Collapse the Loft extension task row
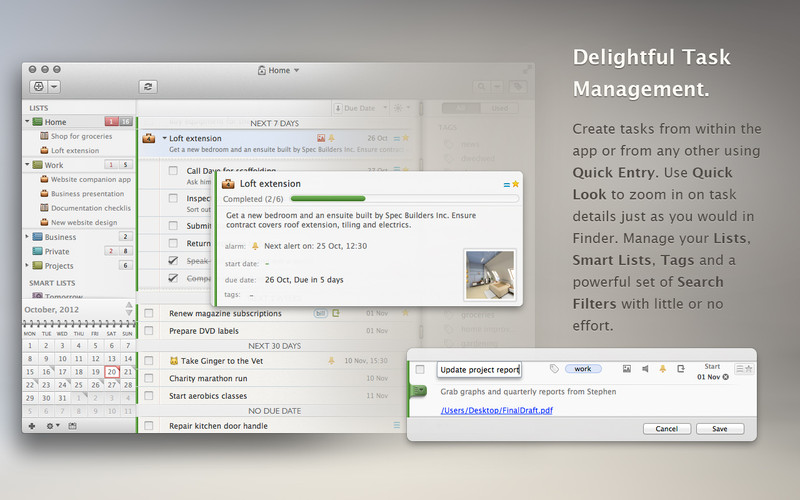 pos(164,138)
